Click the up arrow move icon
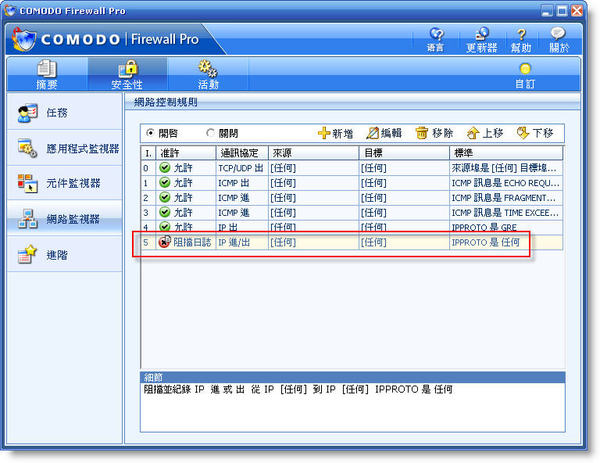The height and width of the screenshot is (463, 600). click(473, 133)
